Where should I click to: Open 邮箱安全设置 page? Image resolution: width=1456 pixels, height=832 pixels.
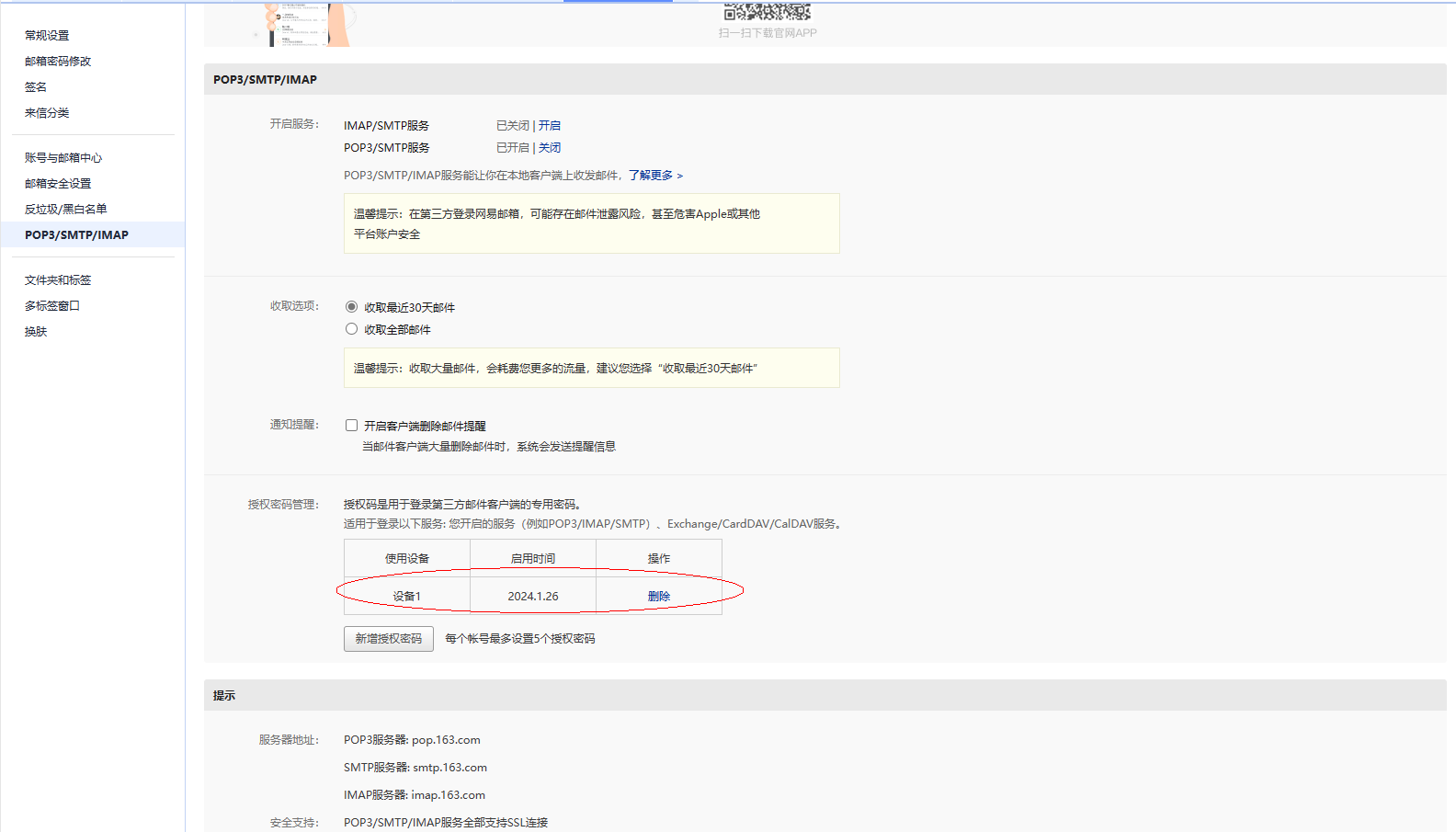[x=58, y=184]
